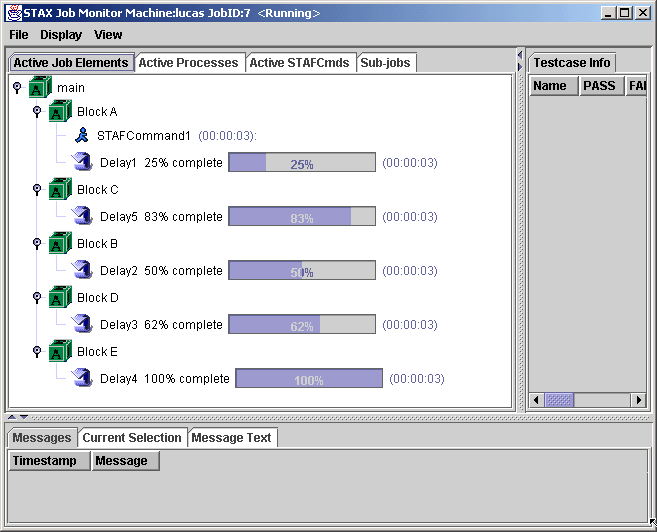Open the Display menu

pos(61,35)
